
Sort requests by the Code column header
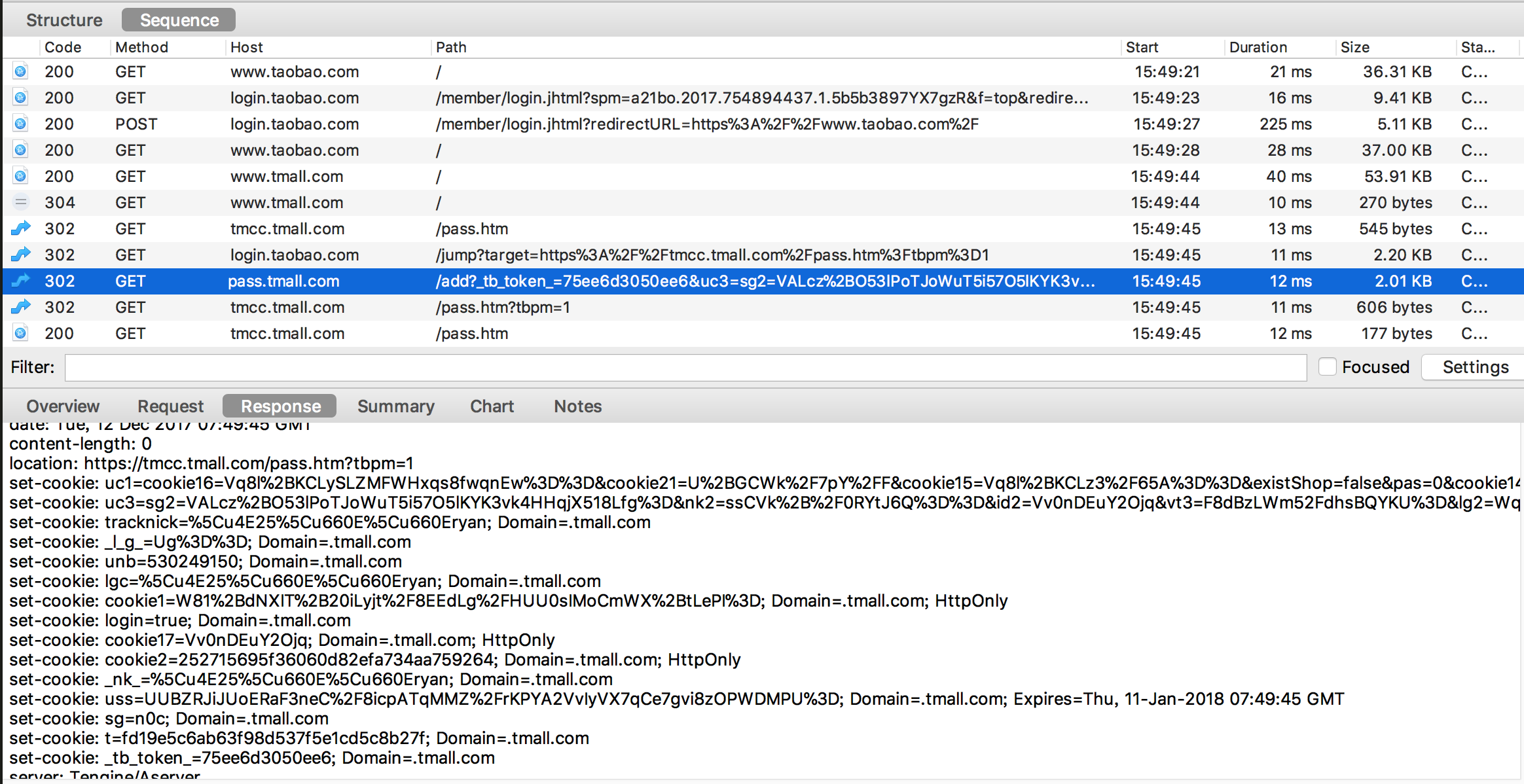[x=63, y=47]
